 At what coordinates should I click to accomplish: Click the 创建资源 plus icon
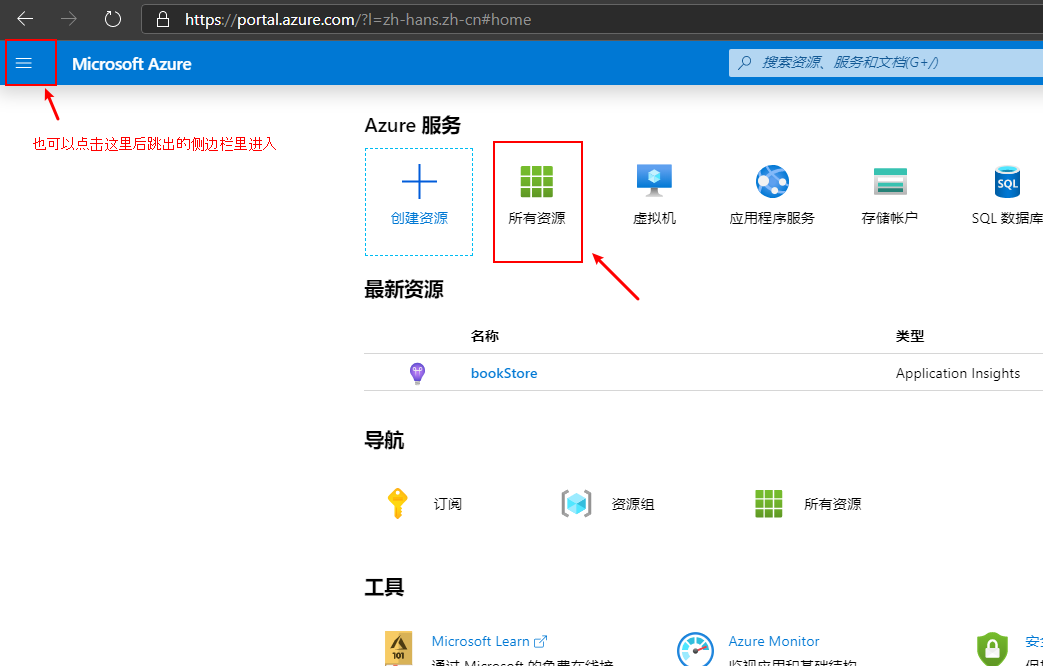(419, 181)
